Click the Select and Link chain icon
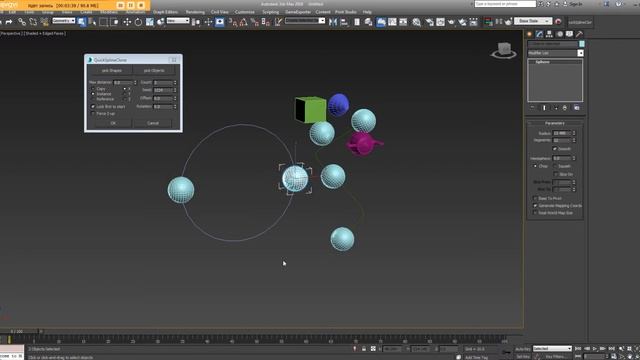This screenshot has width=640, height=360. tap(22, 22)
